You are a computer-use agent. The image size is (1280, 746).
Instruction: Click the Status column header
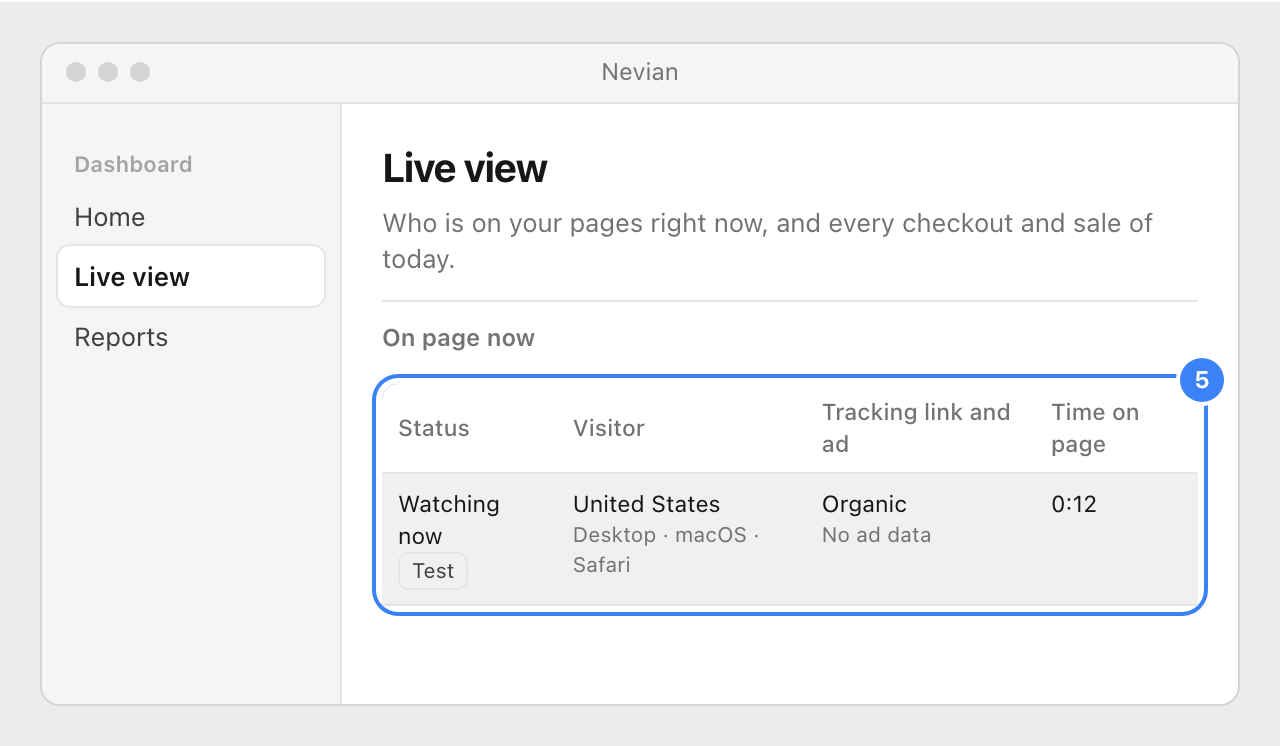[x=434, y=428]
